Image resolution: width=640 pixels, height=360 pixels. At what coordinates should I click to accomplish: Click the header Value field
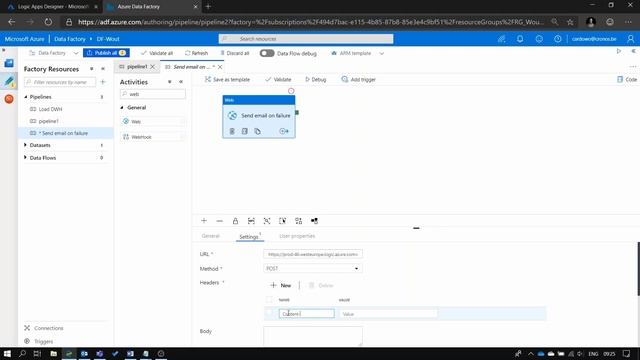[x=388, y=313]
